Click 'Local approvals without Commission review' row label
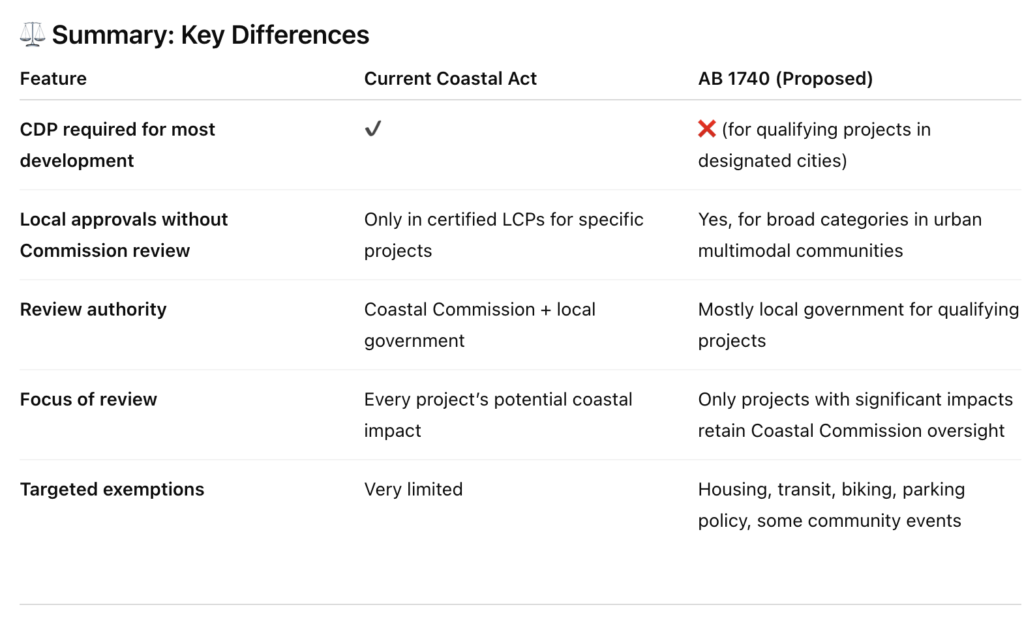Viewport: 1024px width, 622px height. click(x=123, y=234)
